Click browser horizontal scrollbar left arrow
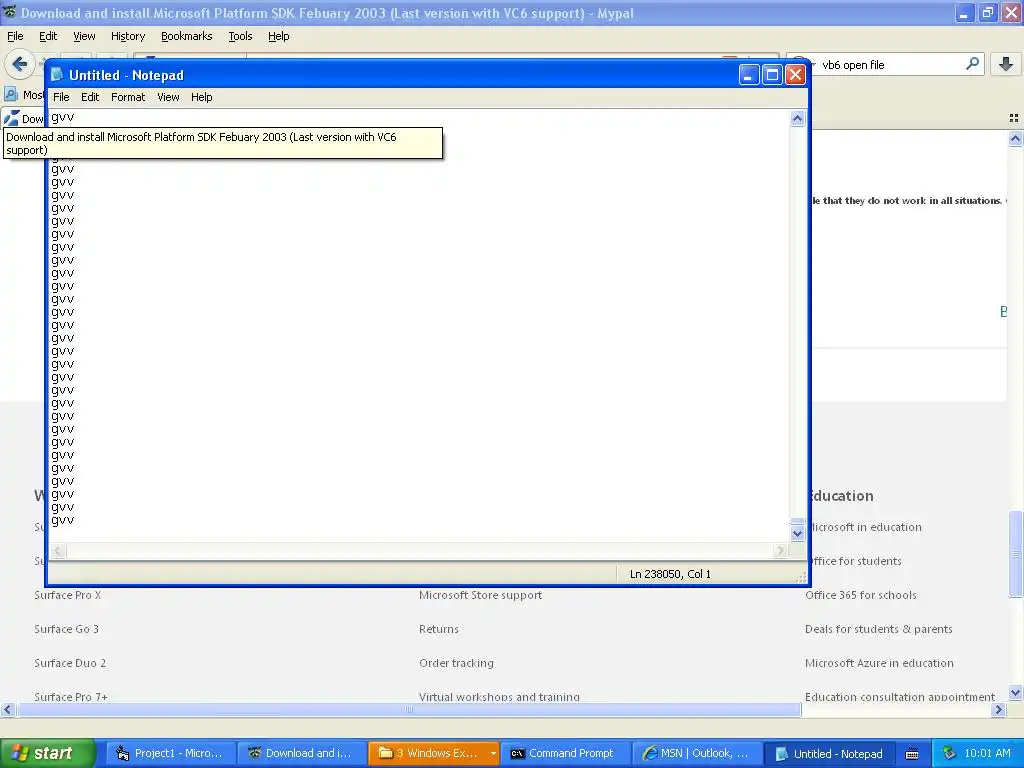This screenshot has height=768, width=1024. (7, 710)
